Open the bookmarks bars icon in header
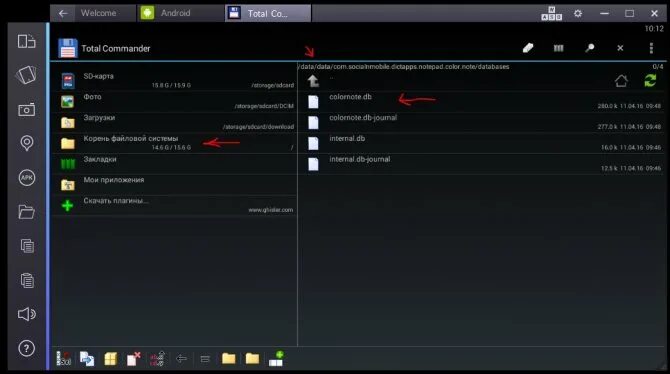Screen dimensions: 670x374 (558, 48)
